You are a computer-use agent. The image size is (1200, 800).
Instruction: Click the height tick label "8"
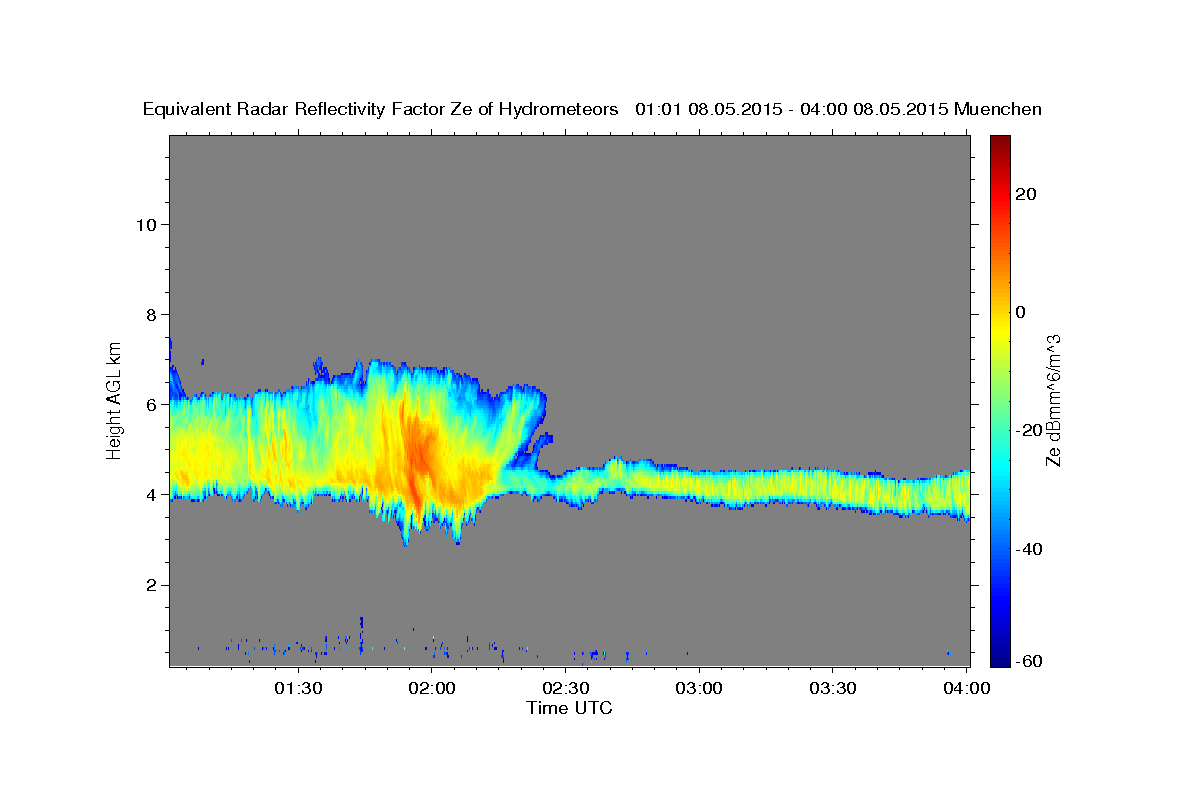tap(149, 315)
